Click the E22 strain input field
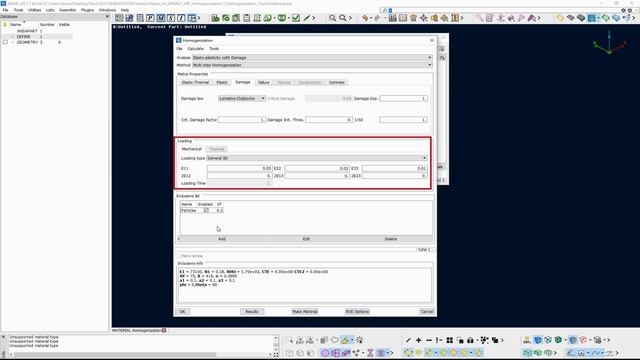The width and height of the screenshot is (640, 360). [317, 168]
